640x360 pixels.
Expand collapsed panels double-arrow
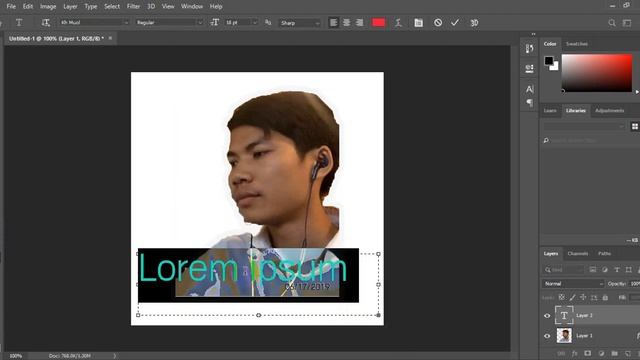tap(533, 34)
